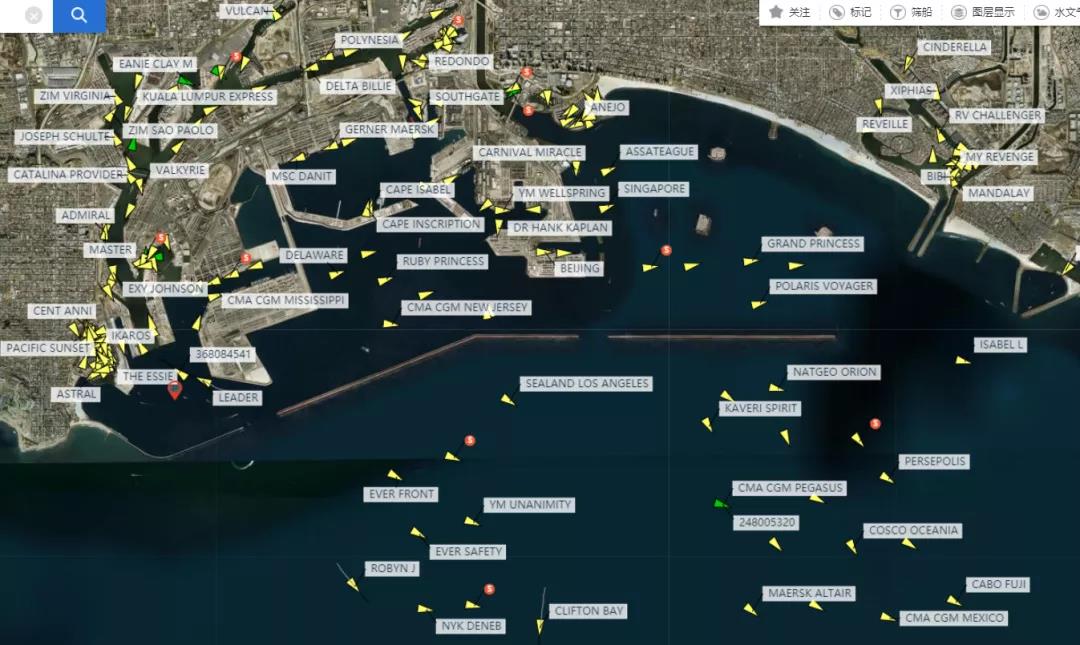Open the 水文 hydrology toolbar item
The image size is (1080, 645).
coord(1056,12)
